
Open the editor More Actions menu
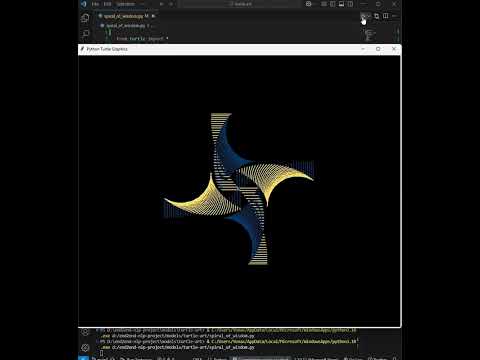click(394, 16)
